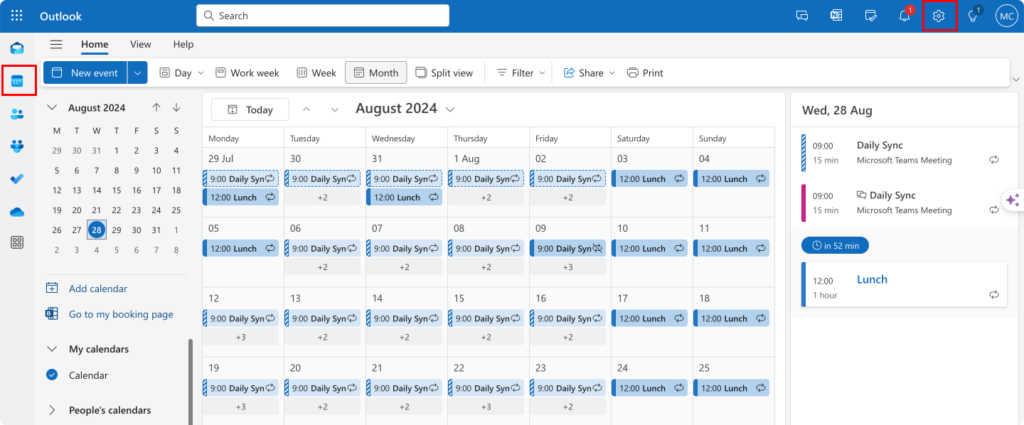Open the New event dropdown arrow
The height and width of the screenshot is (425, 1024).
pyautogui.click(x=137, y=73)
